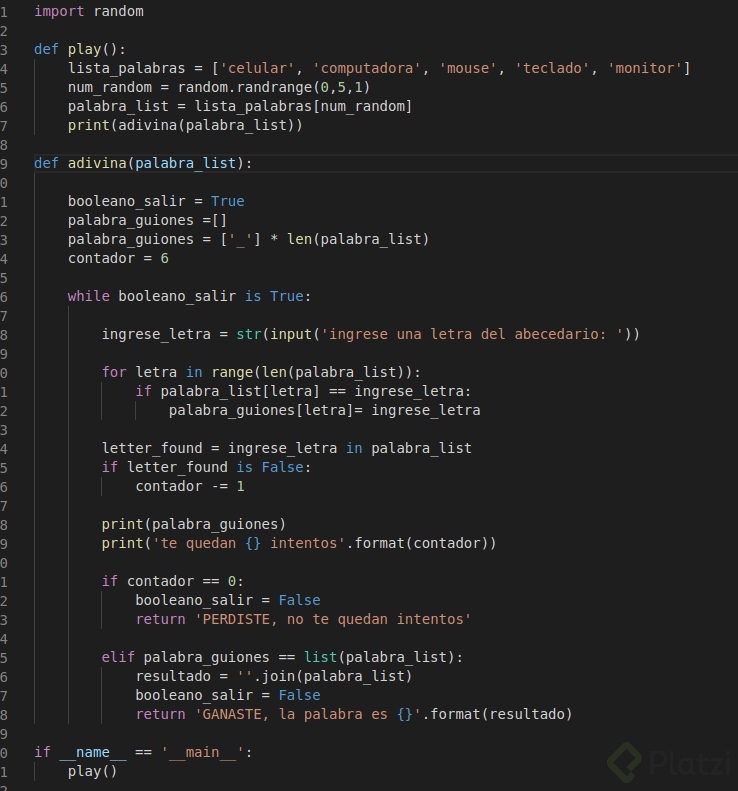Screen dimensions: 738x791
Task: Click the 'def adivina(palabra_list):' line
Action: coord(143,163)
